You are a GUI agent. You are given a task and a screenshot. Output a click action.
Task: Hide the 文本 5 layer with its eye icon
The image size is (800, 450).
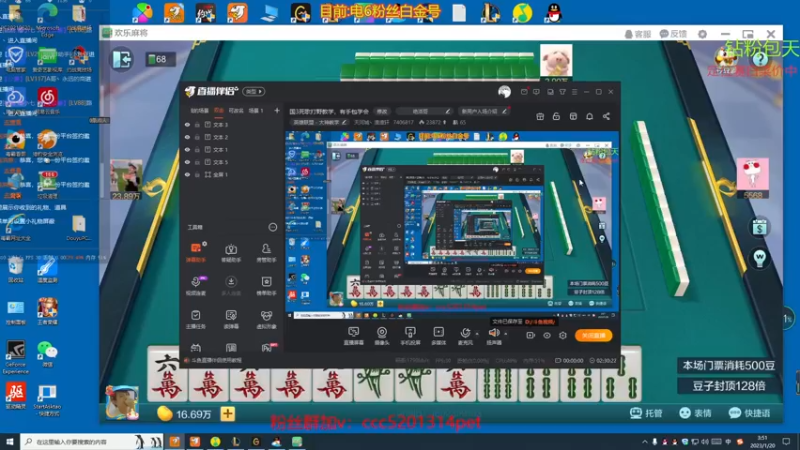click(x=187, y=162)
